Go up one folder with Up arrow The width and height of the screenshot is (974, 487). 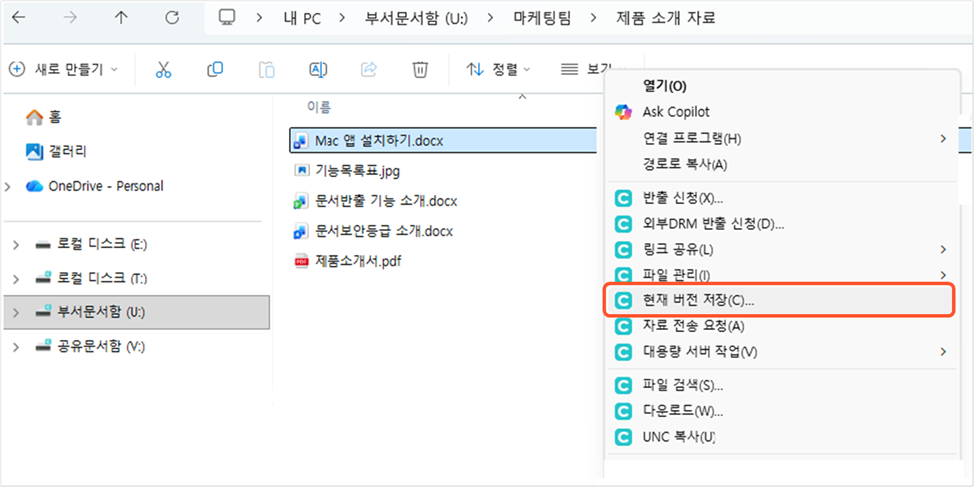[x=121, y=18]
